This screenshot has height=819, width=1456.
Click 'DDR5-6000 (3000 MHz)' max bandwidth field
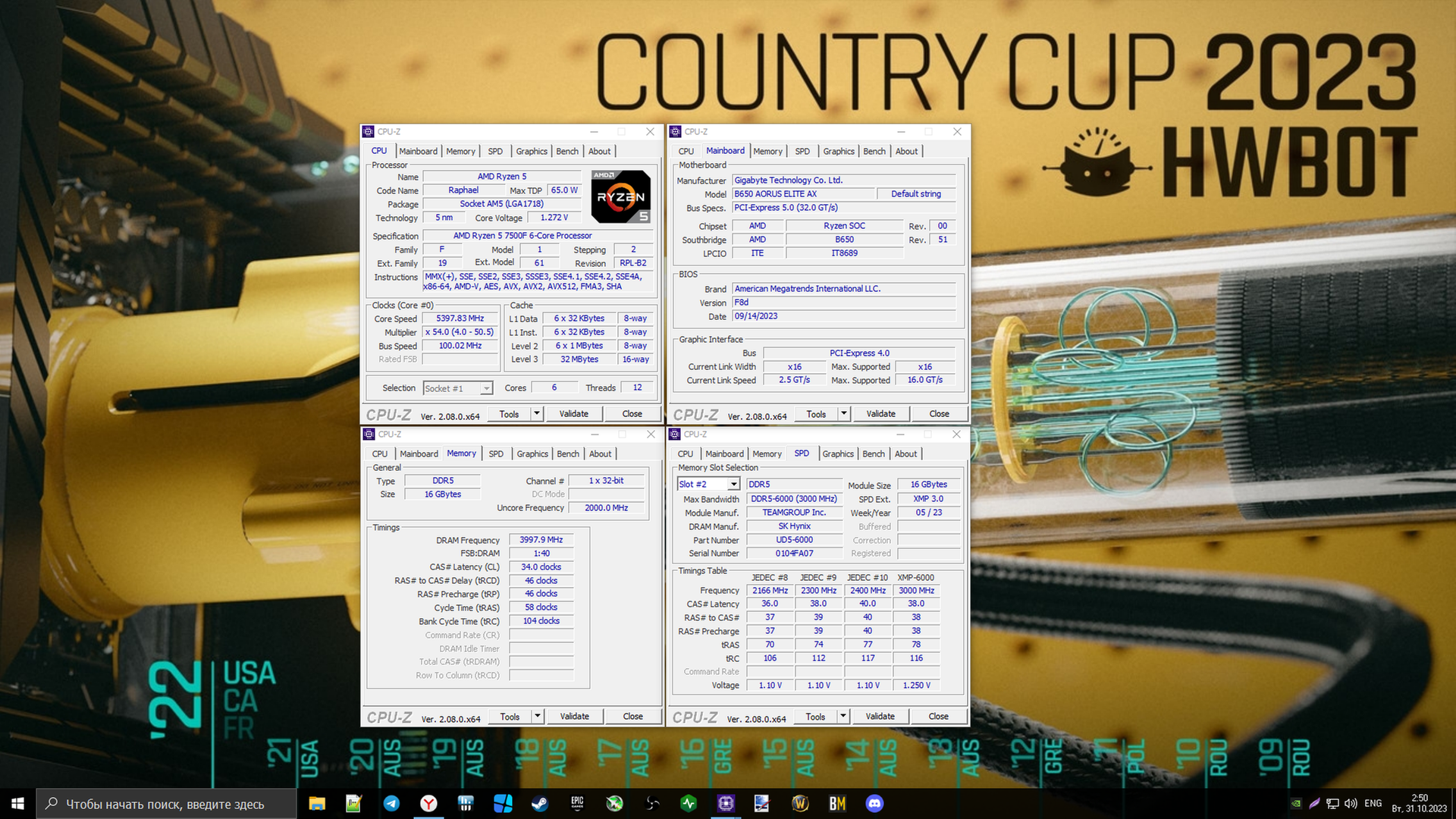pyautogui.click(x=794, y=499)
